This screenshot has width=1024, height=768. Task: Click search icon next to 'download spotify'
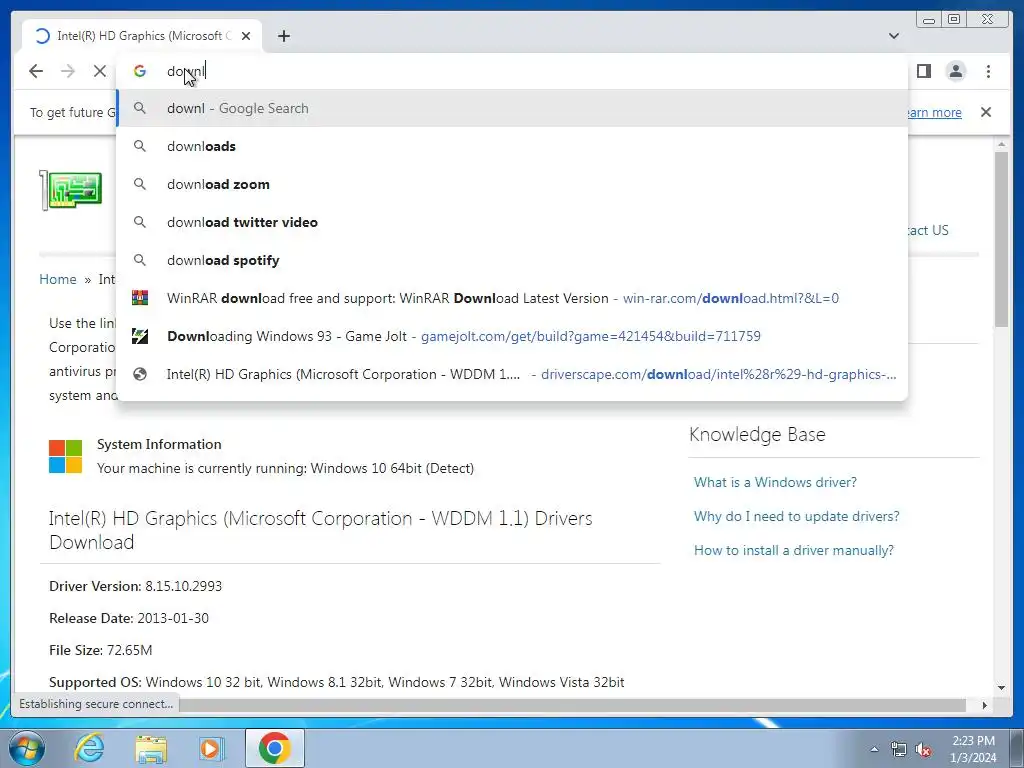tap(140, 260)
